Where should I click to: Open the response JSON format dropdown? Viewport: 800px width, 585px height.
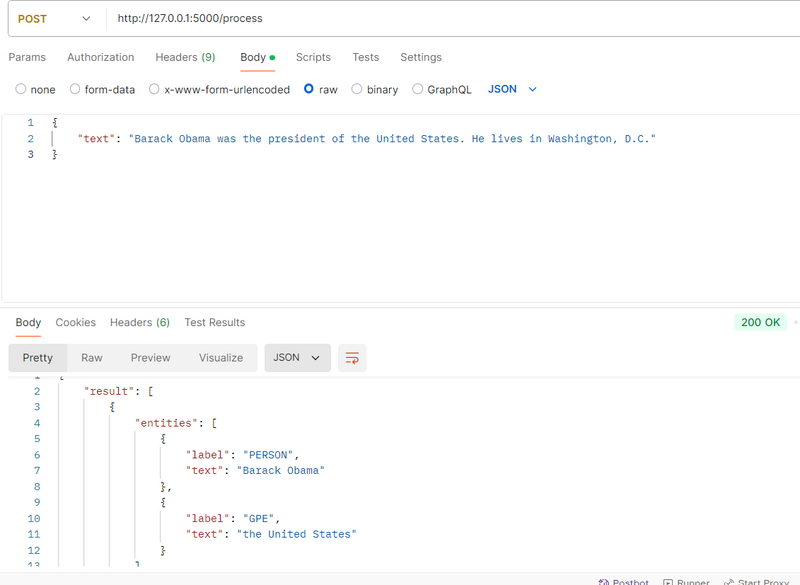[297, 358]
